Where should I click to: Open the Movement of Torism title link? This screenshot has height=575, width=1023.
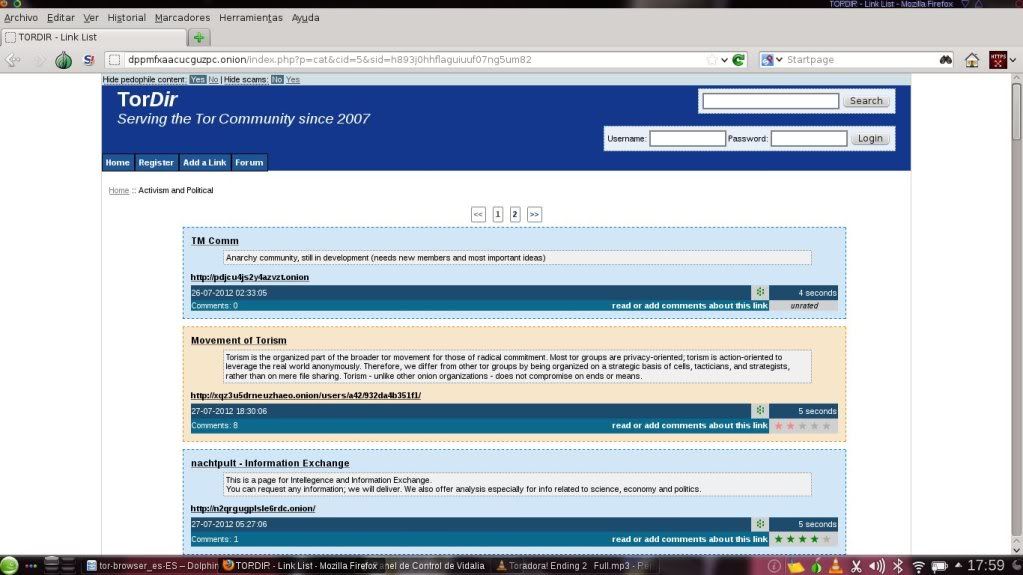tap(239, 341)
